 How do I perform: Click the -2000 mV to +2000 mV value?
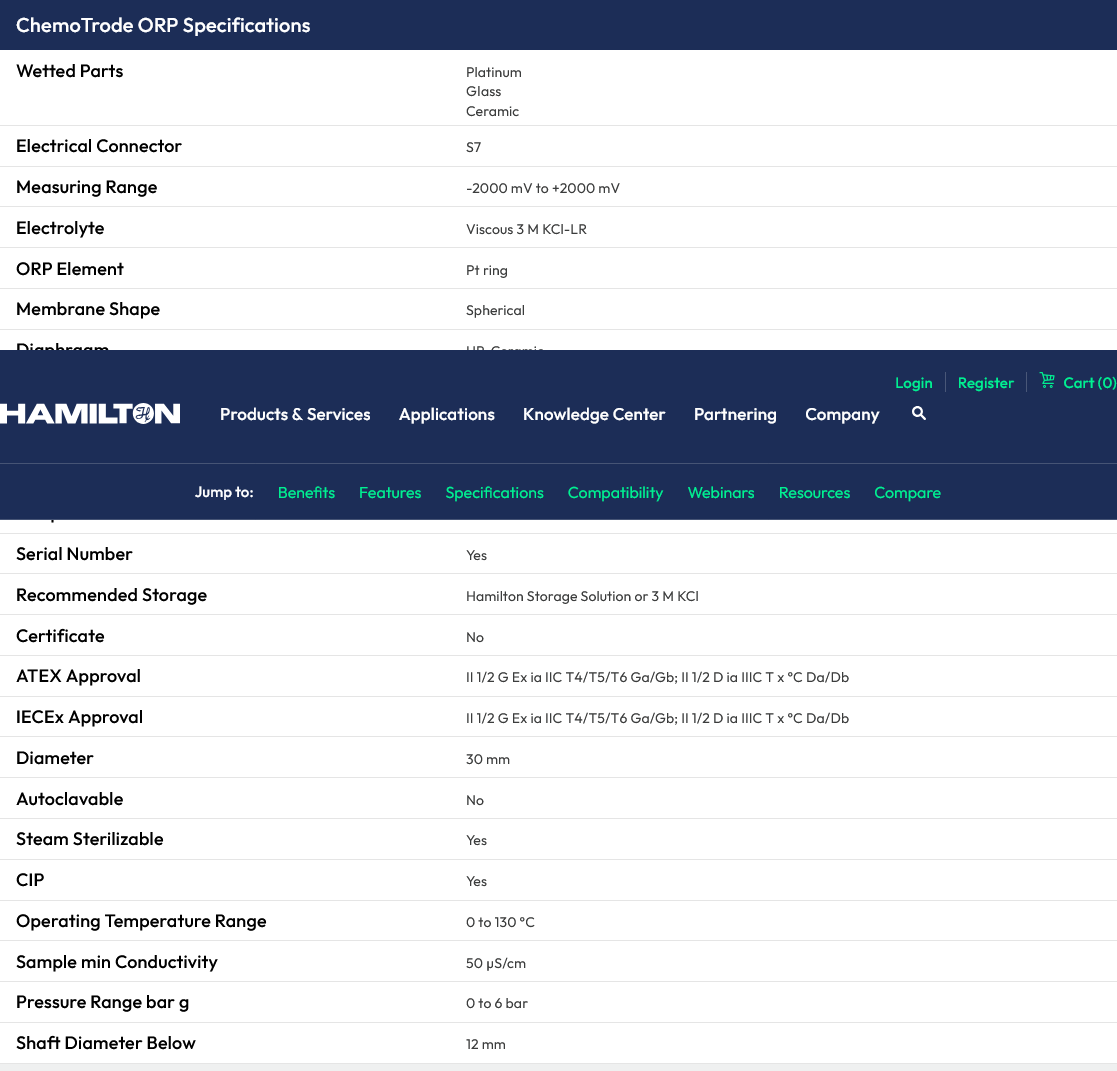point(543,188)
